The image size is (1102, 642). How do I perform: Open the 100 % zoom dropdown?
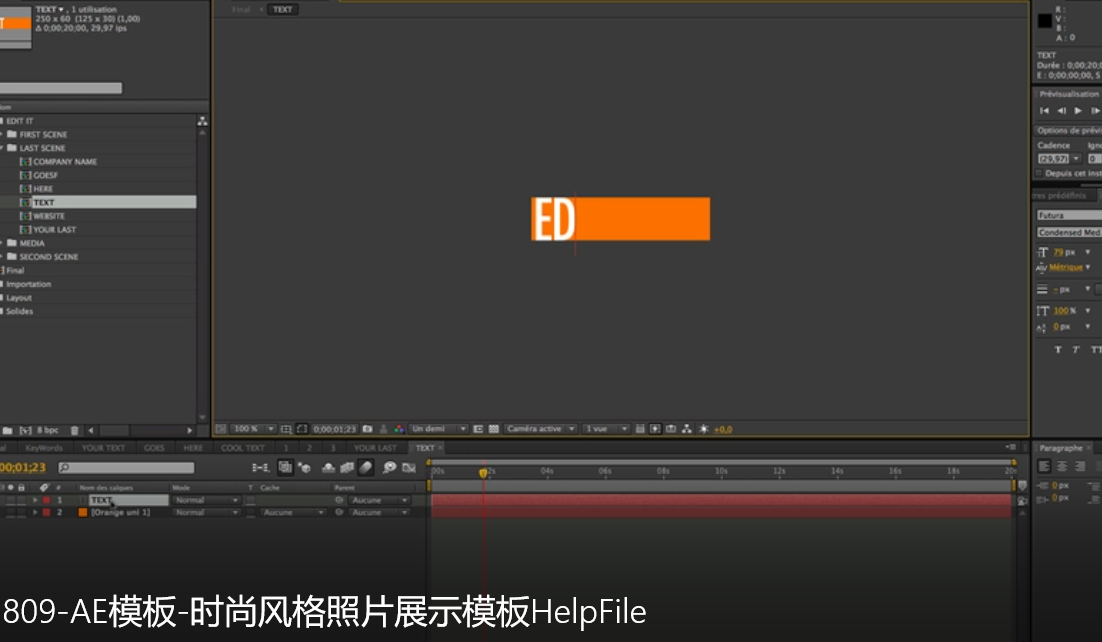pos(250,429)
